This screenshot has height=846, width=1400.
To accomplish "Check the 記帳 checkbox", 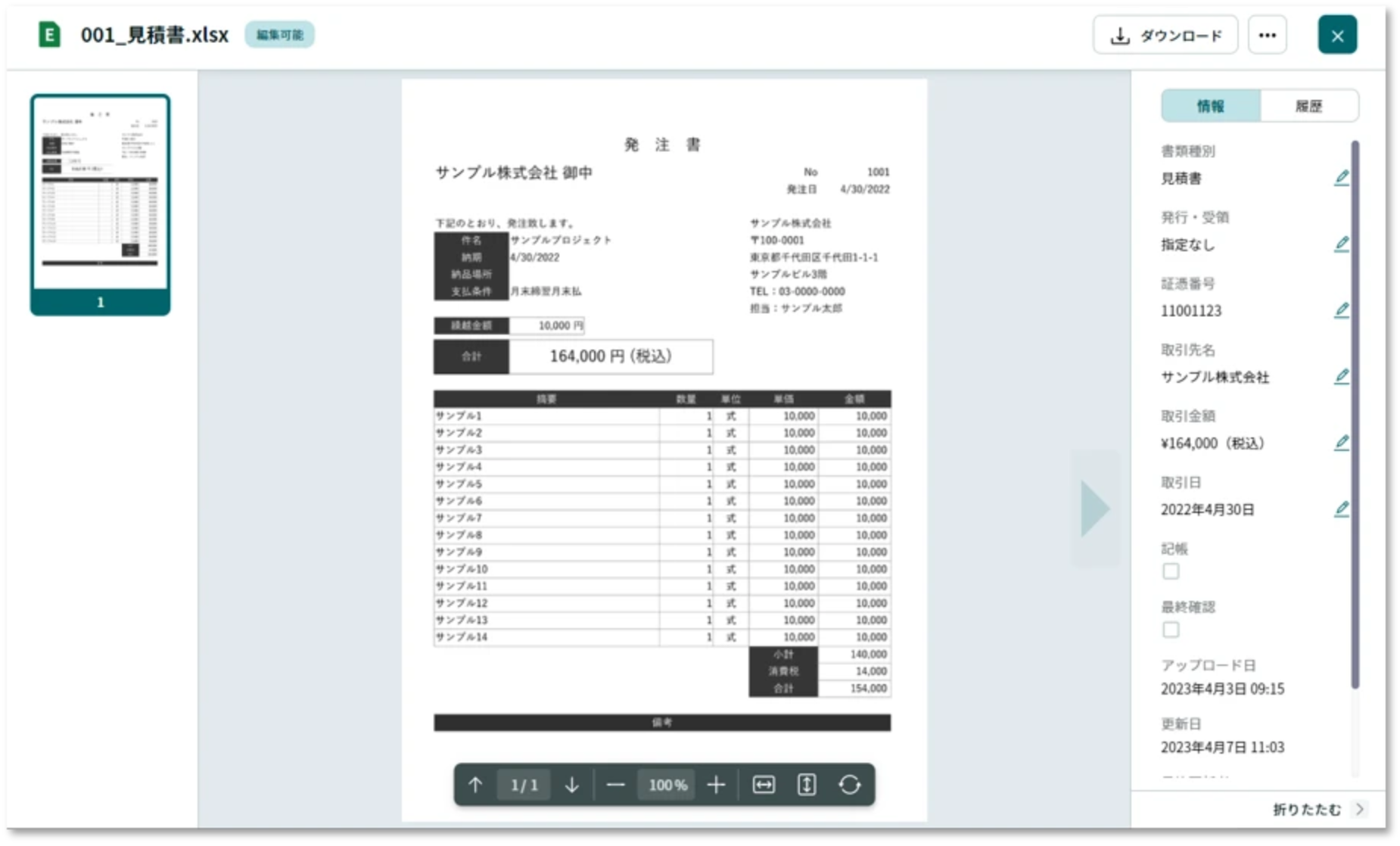I will tap(1171, 571).
